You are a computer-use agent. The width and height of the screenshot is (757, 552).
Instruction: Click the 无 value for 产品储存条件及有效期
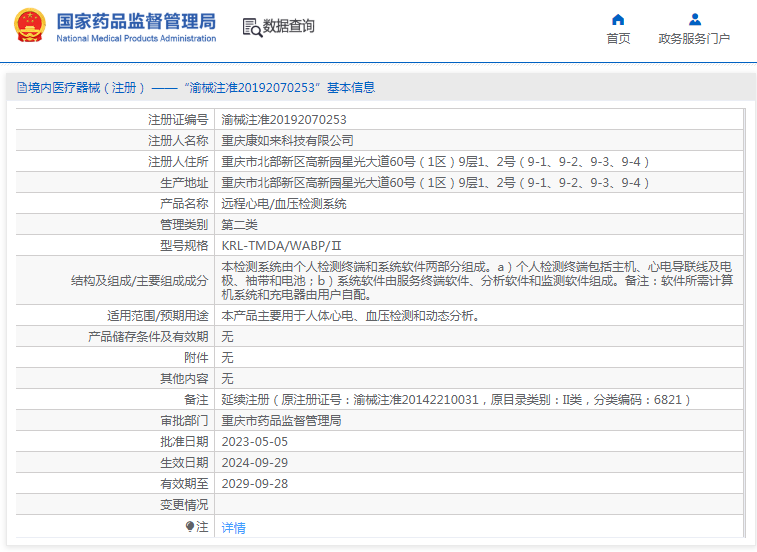(x=227, y=337)
